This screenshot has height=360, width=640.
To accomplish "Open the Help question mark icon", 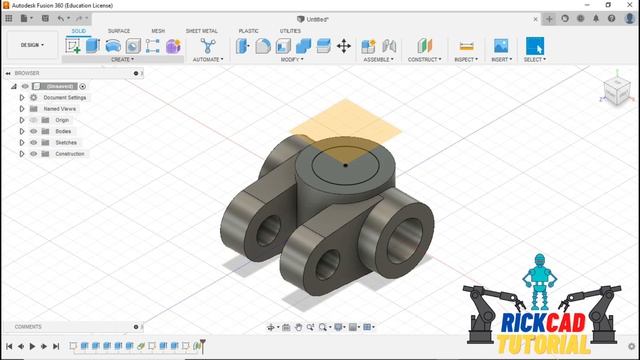I will [611, 18].
